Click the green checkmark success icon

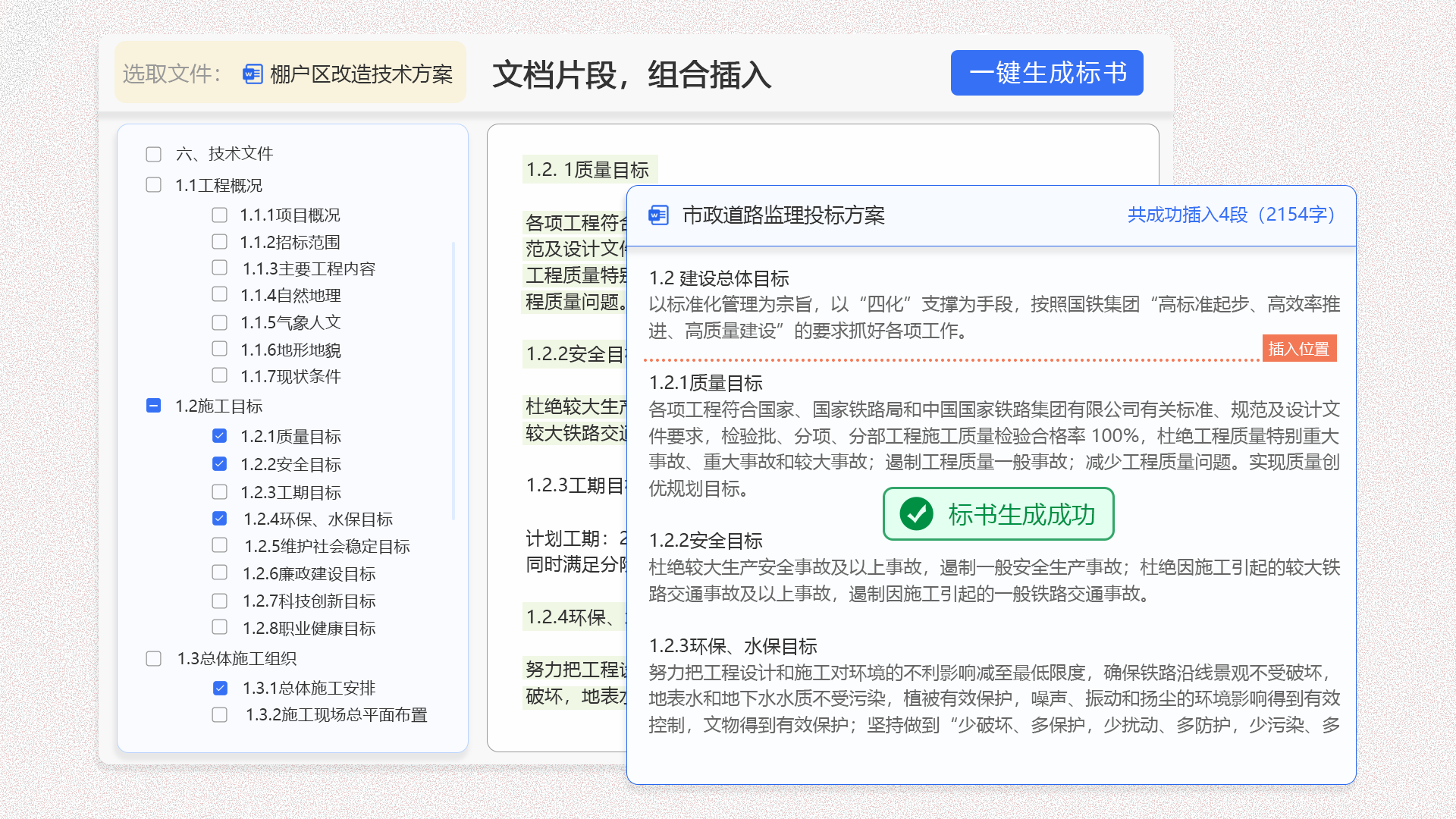916,514
